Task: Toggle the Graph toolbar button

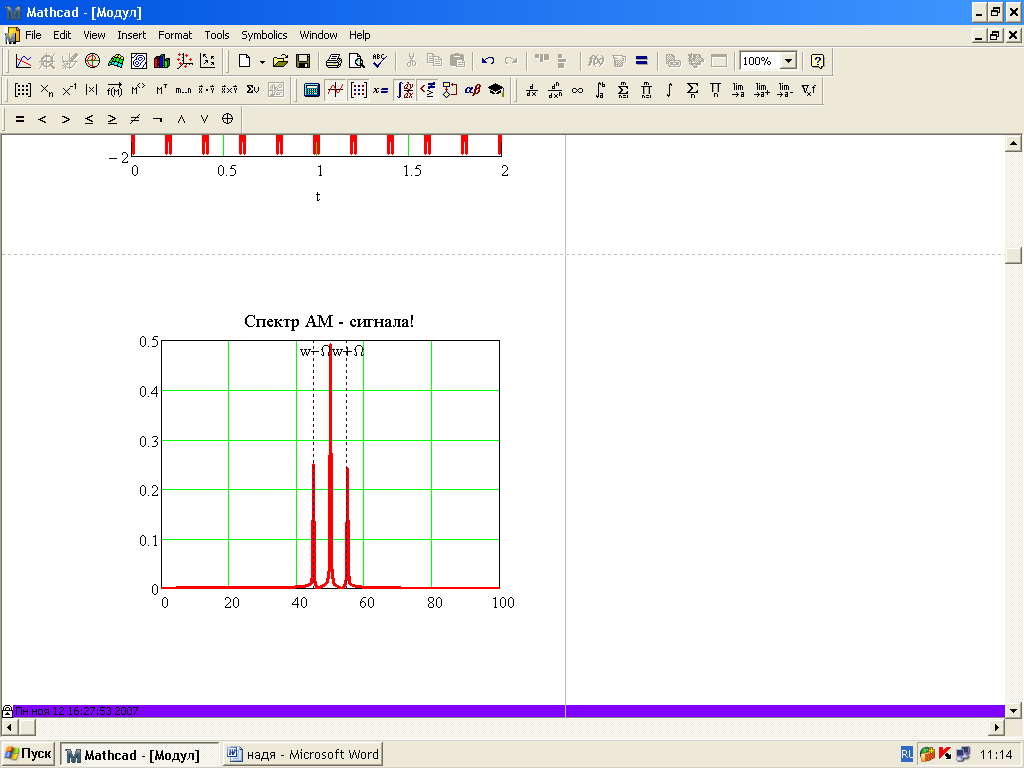Action: click(x=335, y=90)
